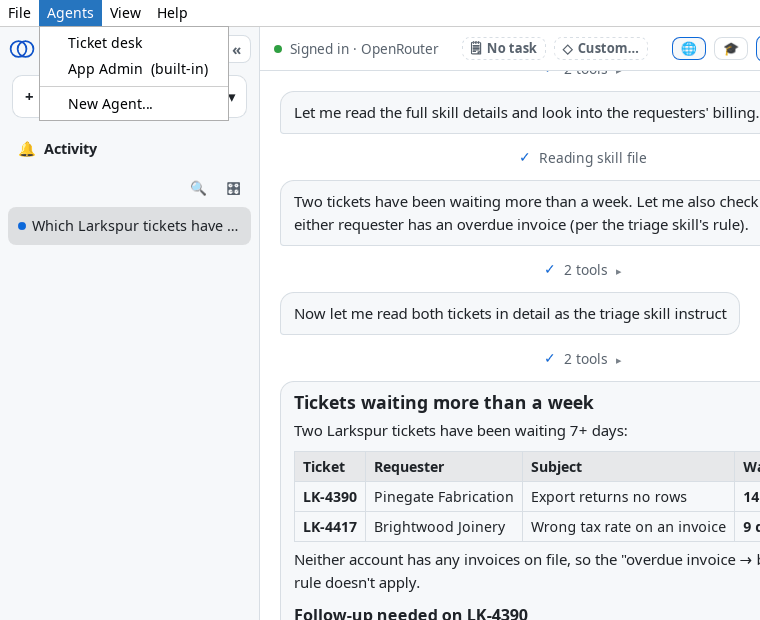Choose New Agent... menu entry

coord(134,104)
